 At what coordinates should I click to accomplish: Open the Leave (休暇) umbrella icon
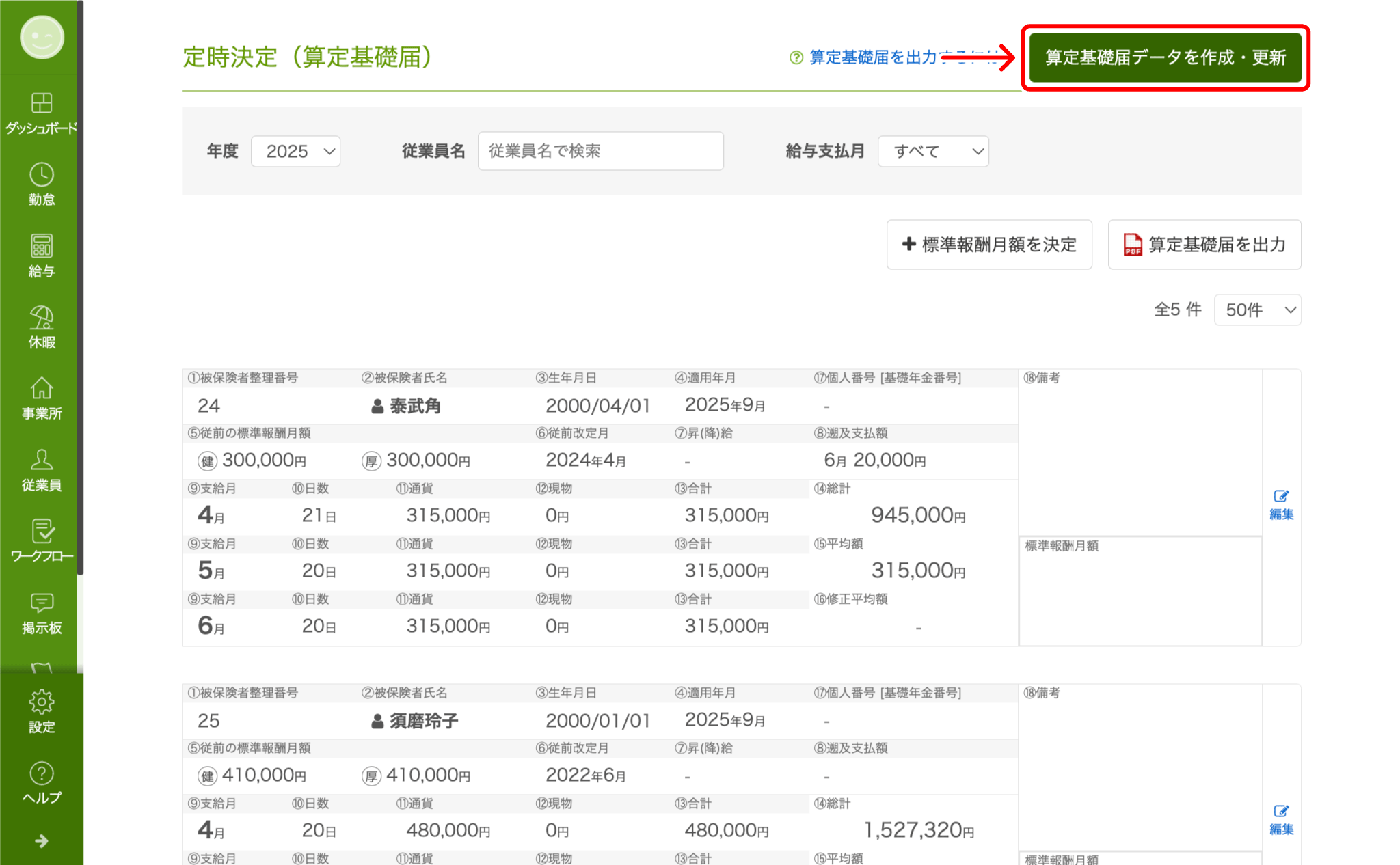point(42,318)
